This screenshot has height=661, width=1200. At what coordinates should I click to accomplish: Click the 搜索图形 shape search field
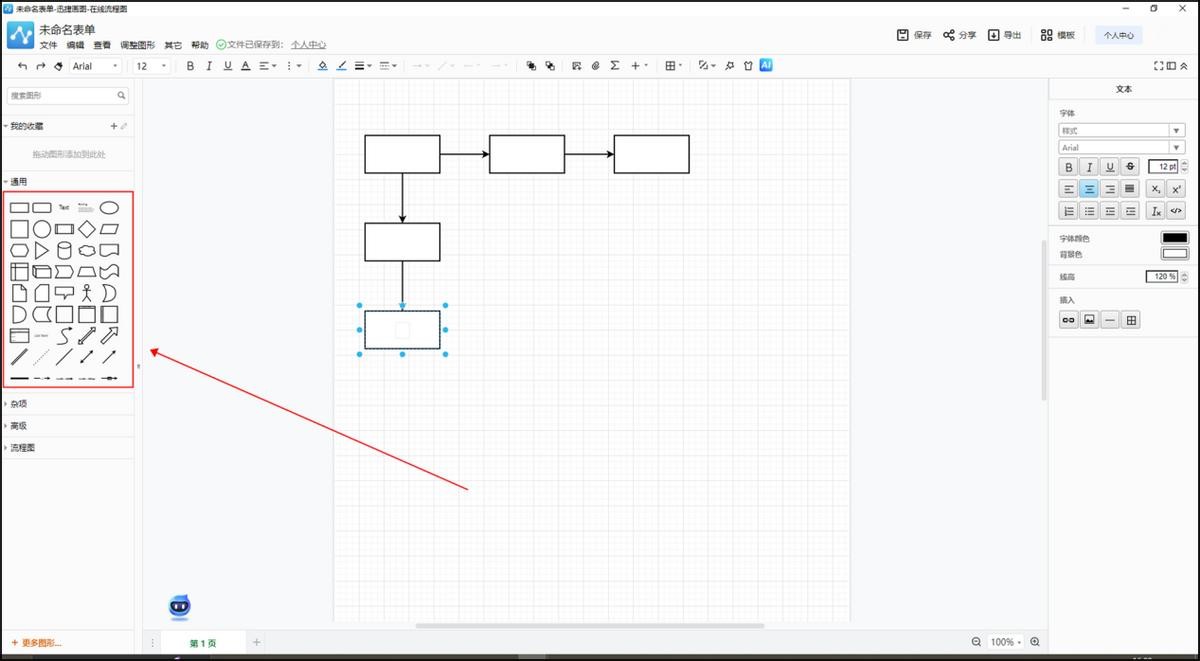(x=62, y=96)
